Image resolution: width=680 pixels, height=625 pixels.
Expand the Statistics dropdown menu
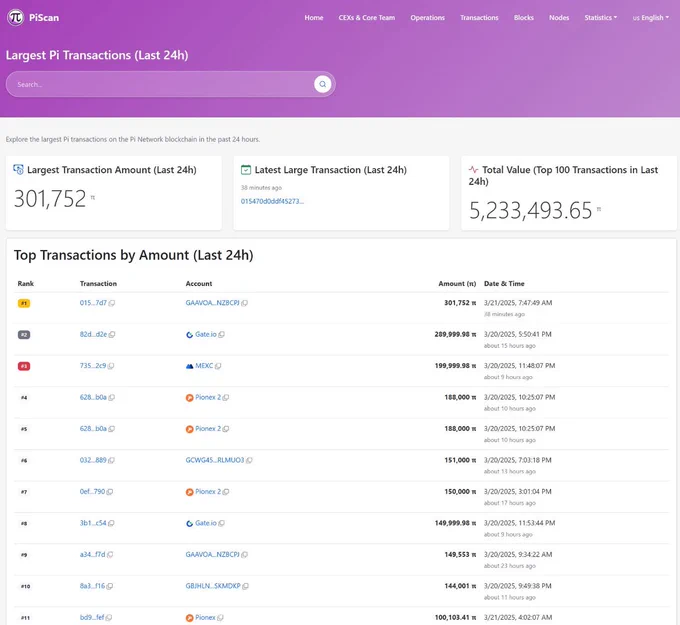pos(600,18)
